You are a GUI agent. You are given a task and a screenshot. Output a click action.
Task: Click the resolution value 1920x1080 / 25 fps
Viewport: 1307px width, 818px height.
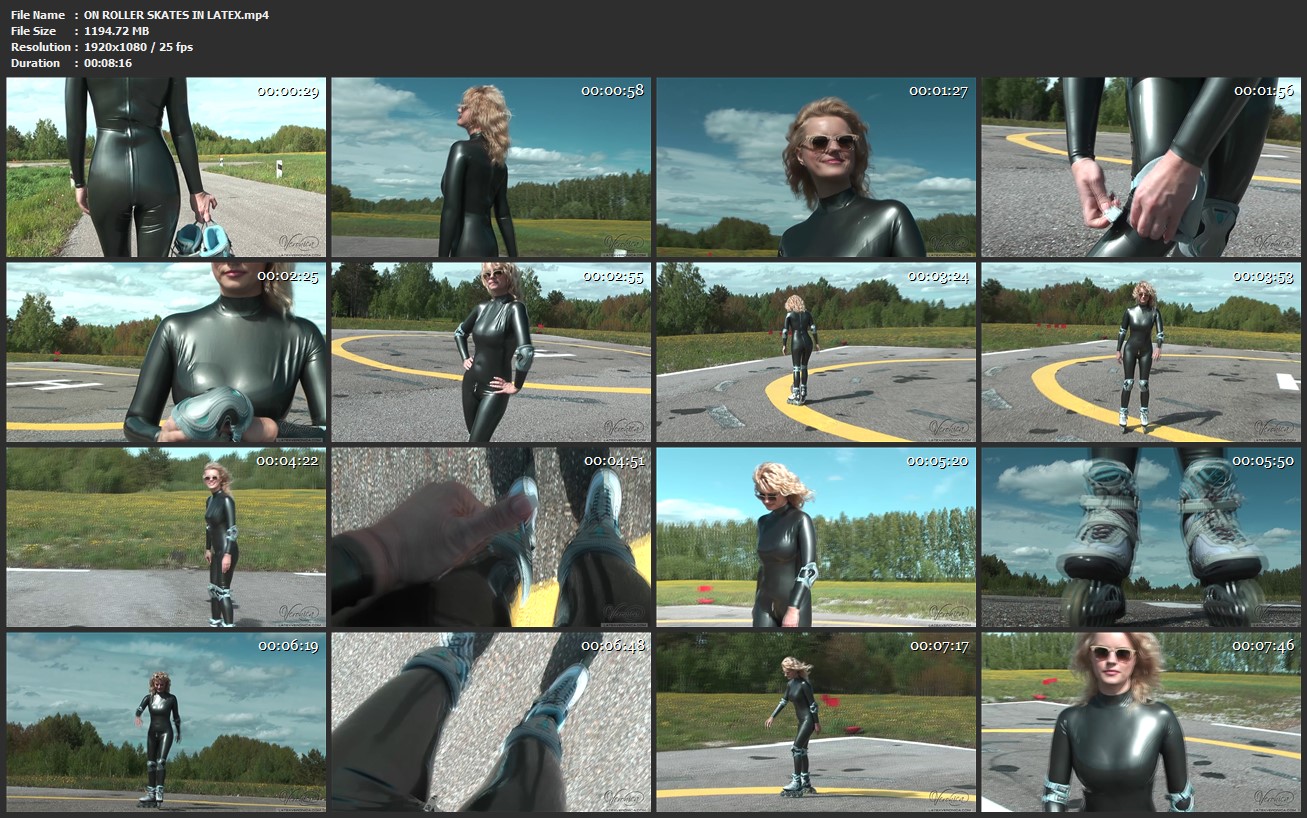[138, 47]
